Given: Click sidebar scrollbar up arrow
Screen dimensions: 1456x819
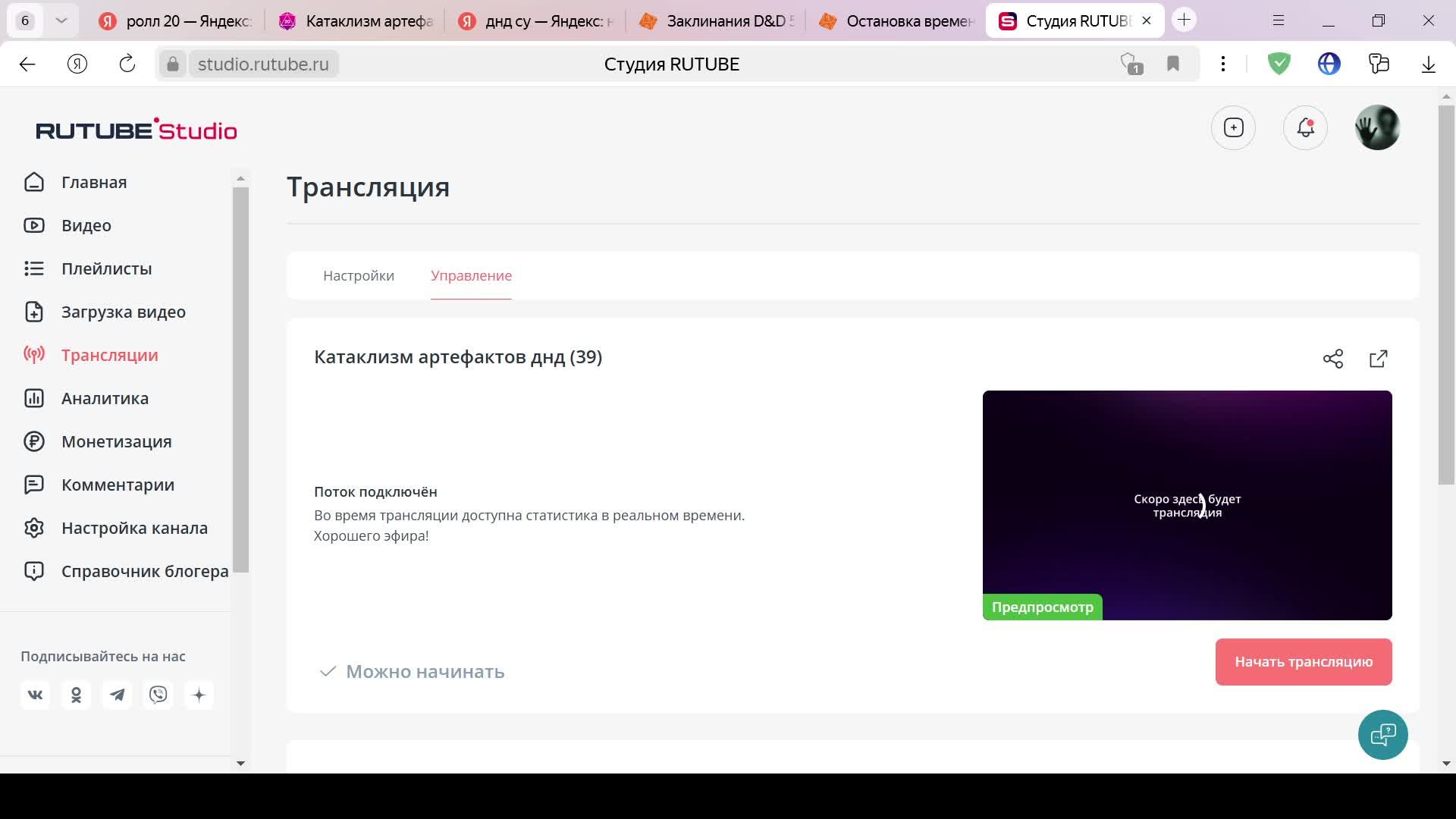Looking at the screenshot, I should click(240, 179).
